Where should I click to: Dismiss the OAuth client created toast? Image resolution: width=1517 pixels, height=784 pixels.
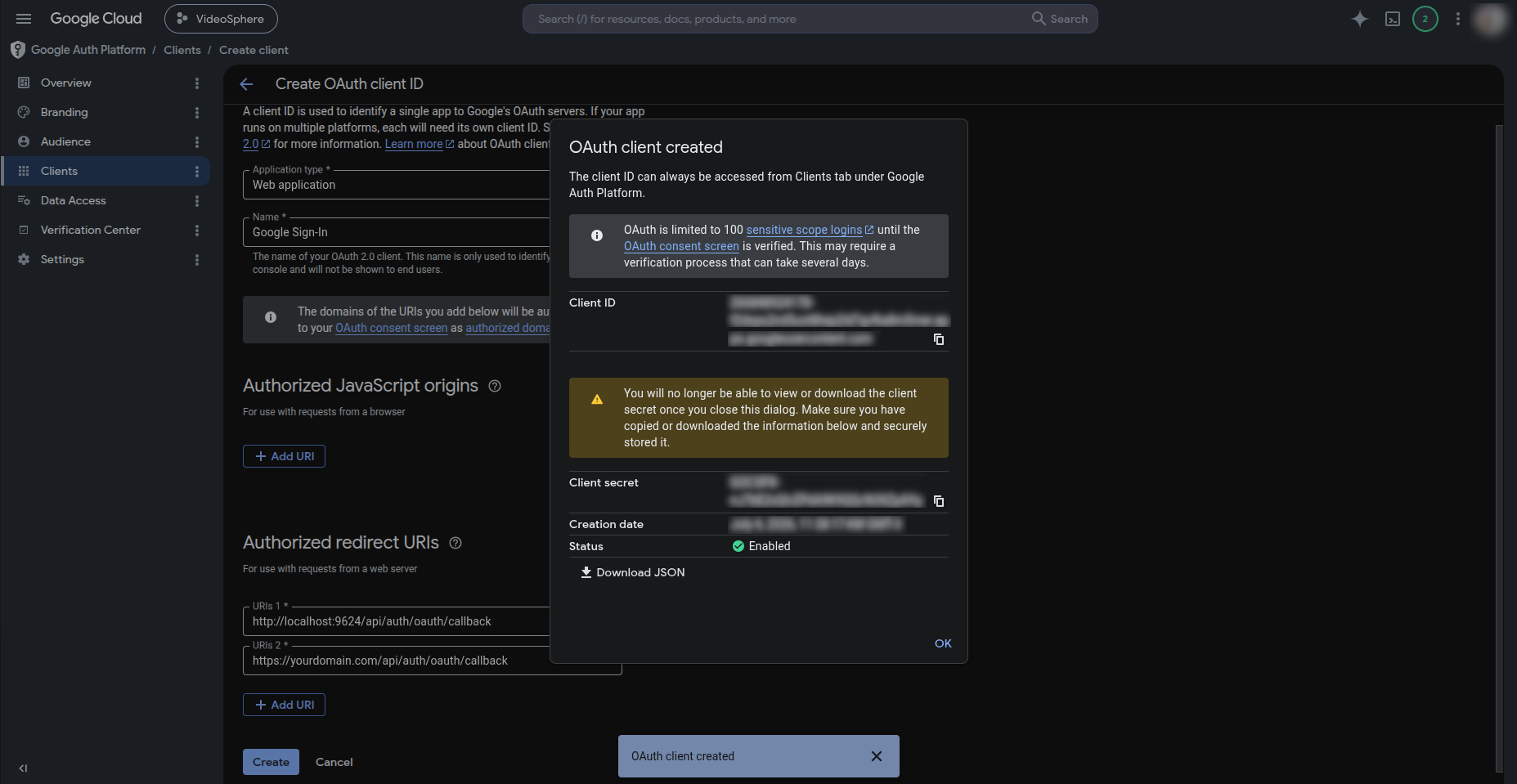pyautogui.click(x=877, y=756)
